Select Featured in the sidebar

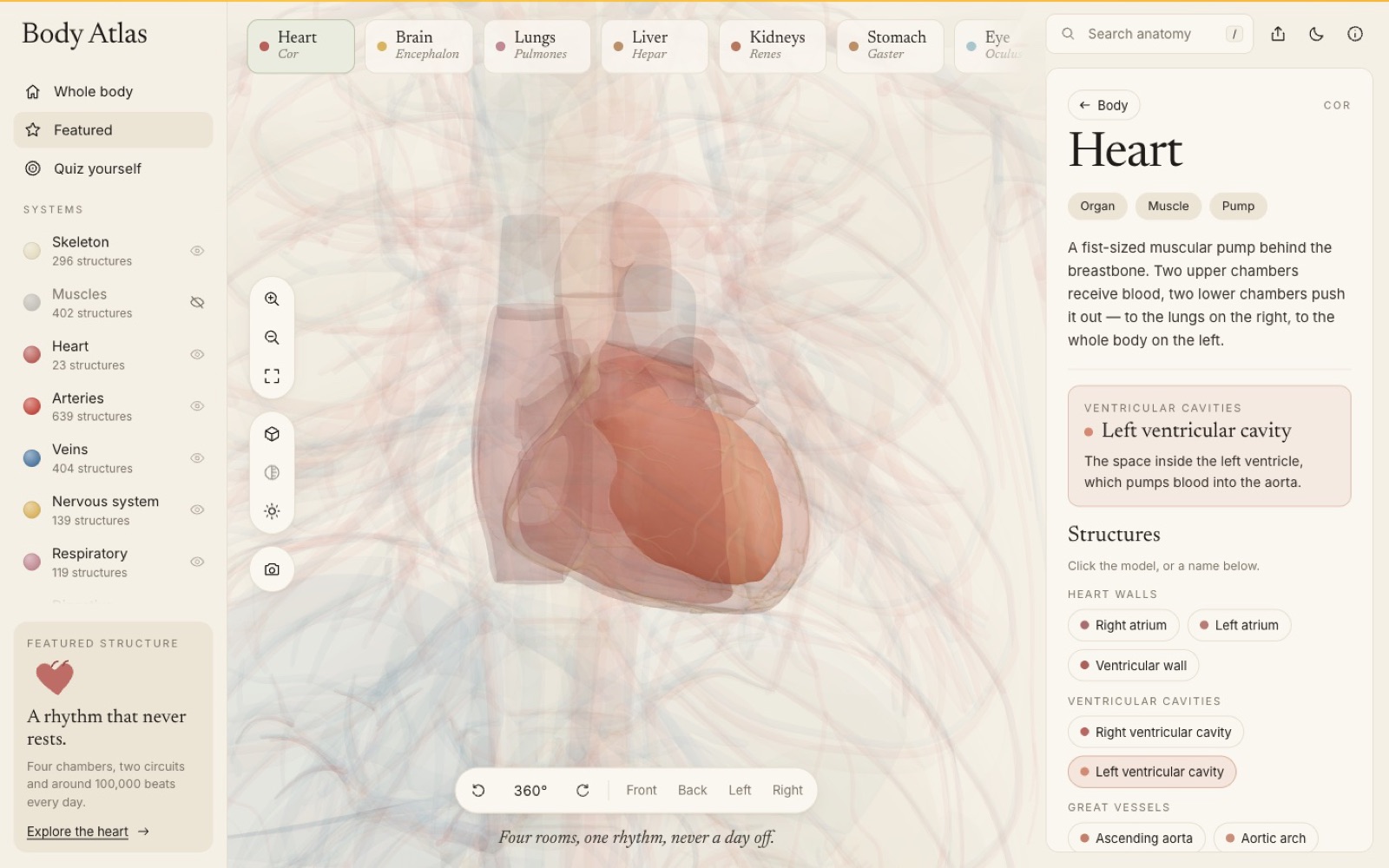[113, 130]
